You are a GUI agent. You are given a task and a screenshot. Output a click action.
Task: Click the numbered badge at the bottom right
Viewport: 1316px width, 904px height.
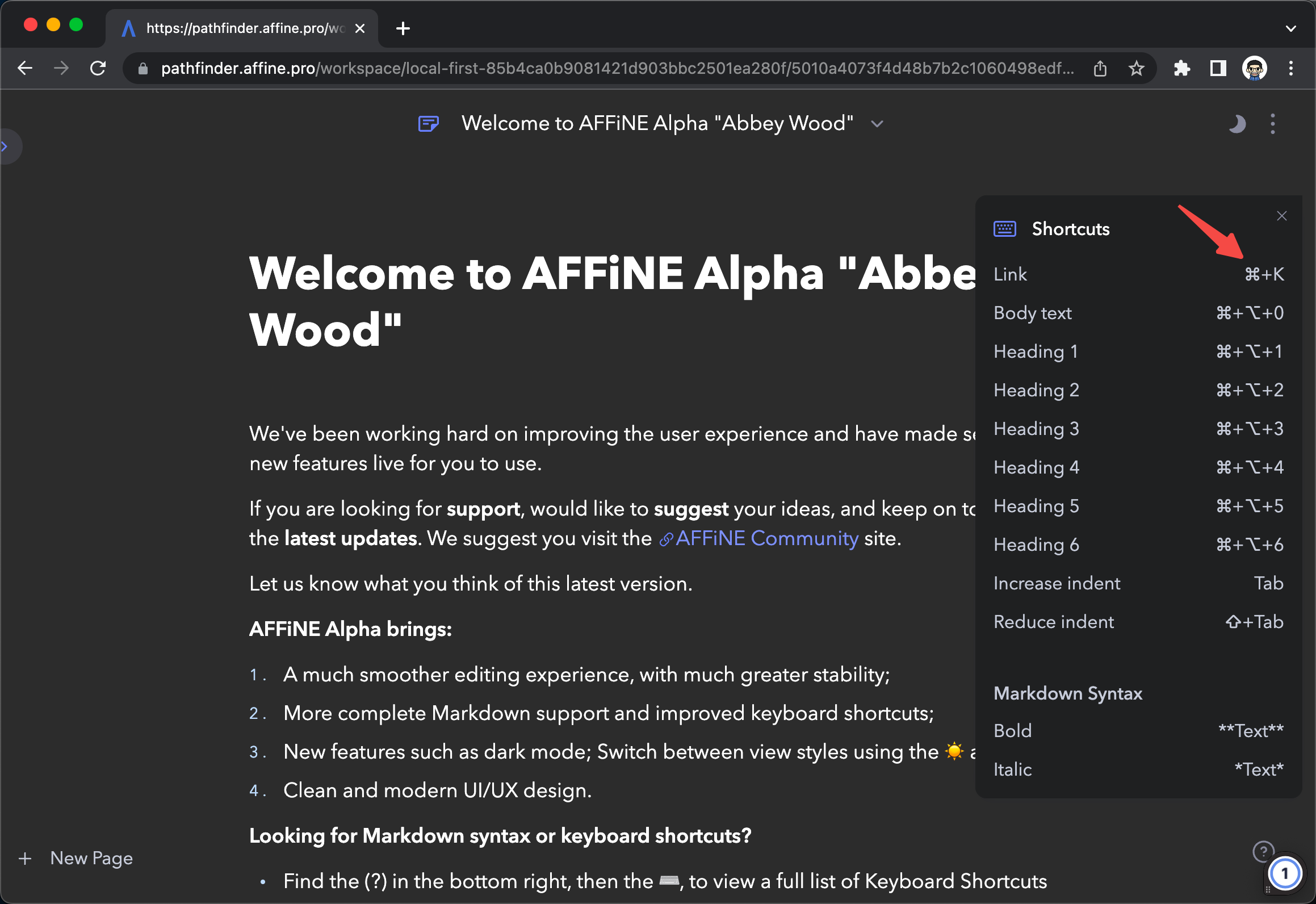point(1285,874)
